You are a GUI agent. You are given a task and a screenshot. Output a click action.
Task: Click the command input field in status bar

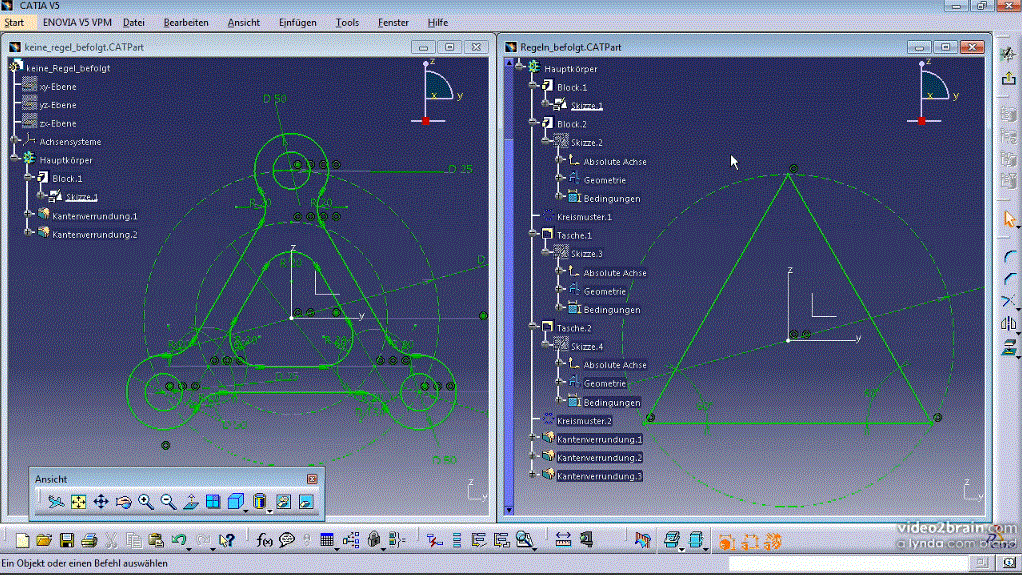point(848,563)
